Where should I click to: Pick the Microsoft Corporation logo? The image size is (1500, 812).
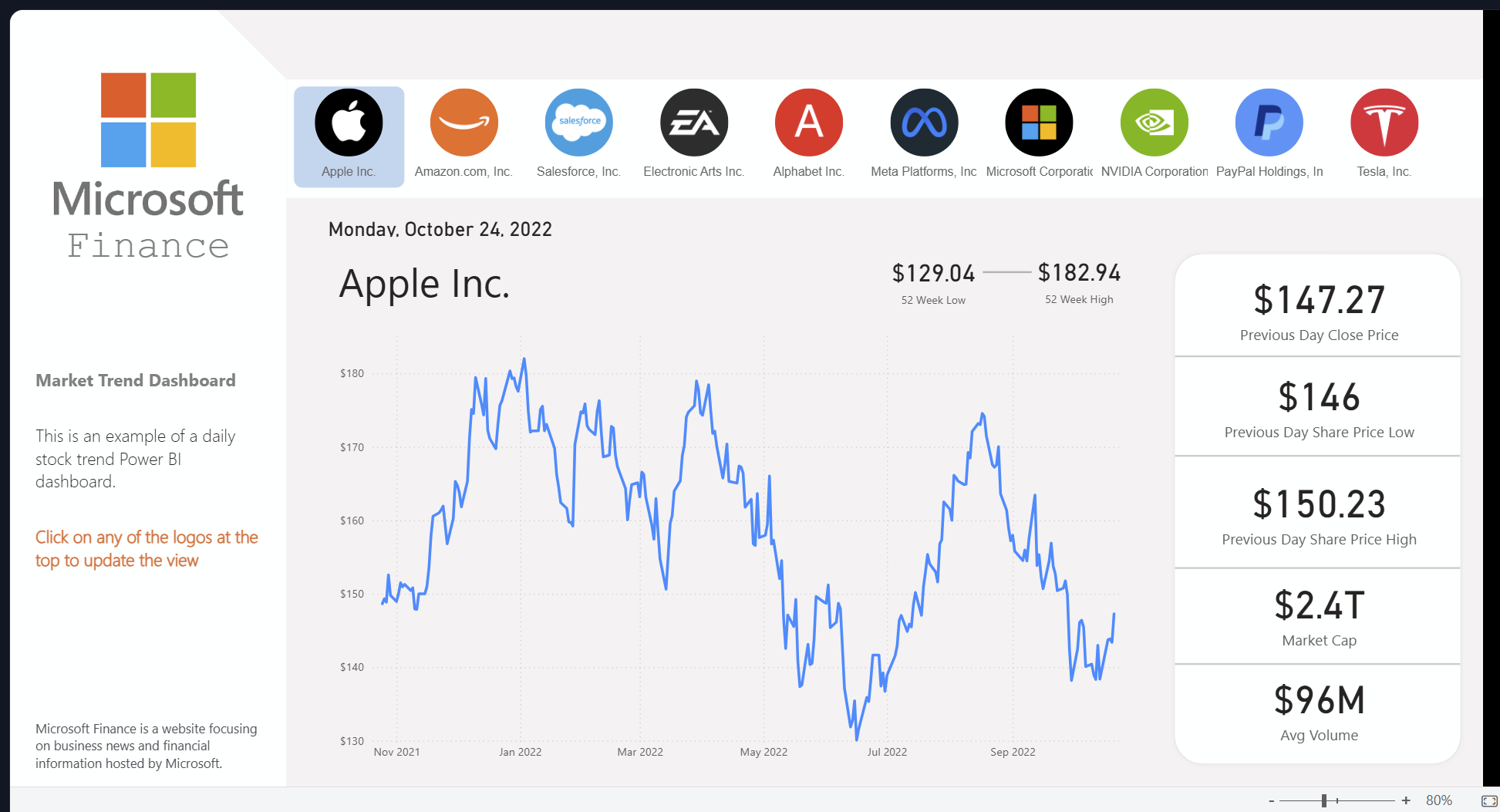tap(1039, 123)
